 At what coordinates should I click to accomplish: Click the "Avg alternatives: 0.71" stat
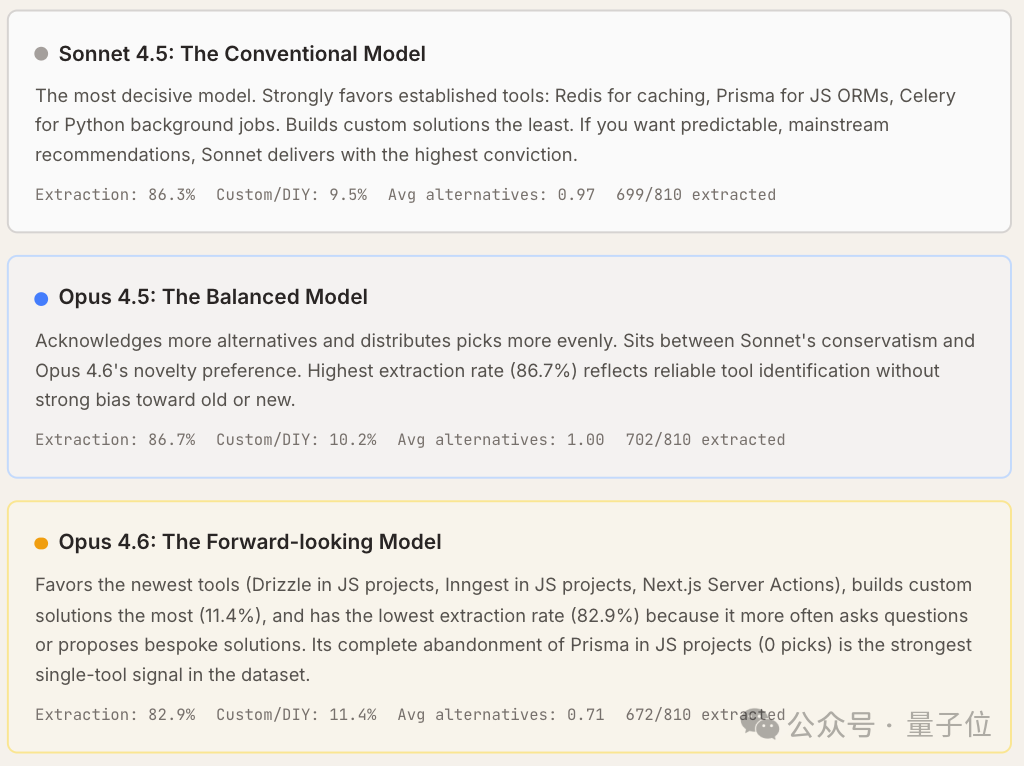pyautogui.click(x=501, y=715)
